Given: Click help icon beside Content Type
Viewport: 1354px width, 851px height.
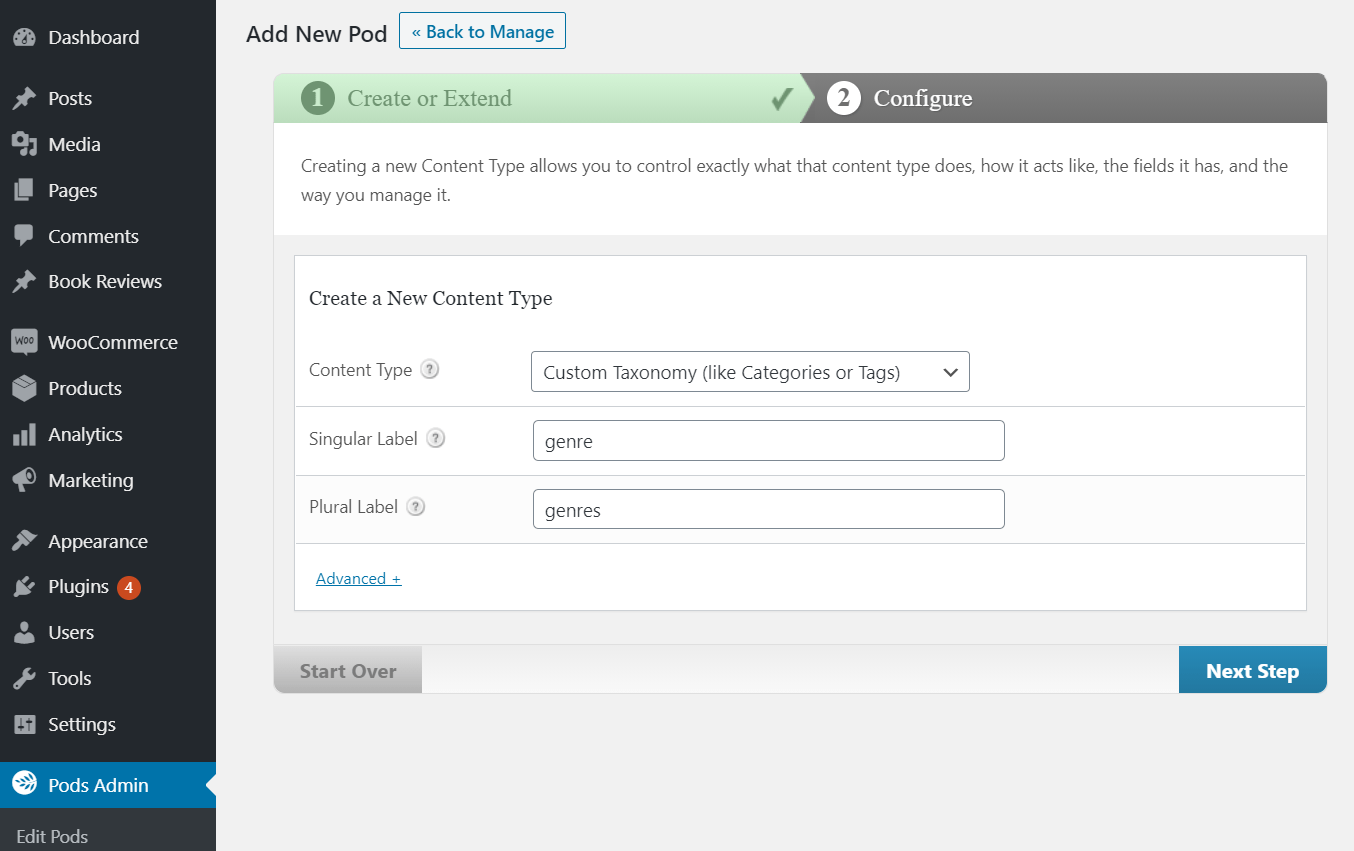Looking at the screenshot, I should tap(429, 369).
